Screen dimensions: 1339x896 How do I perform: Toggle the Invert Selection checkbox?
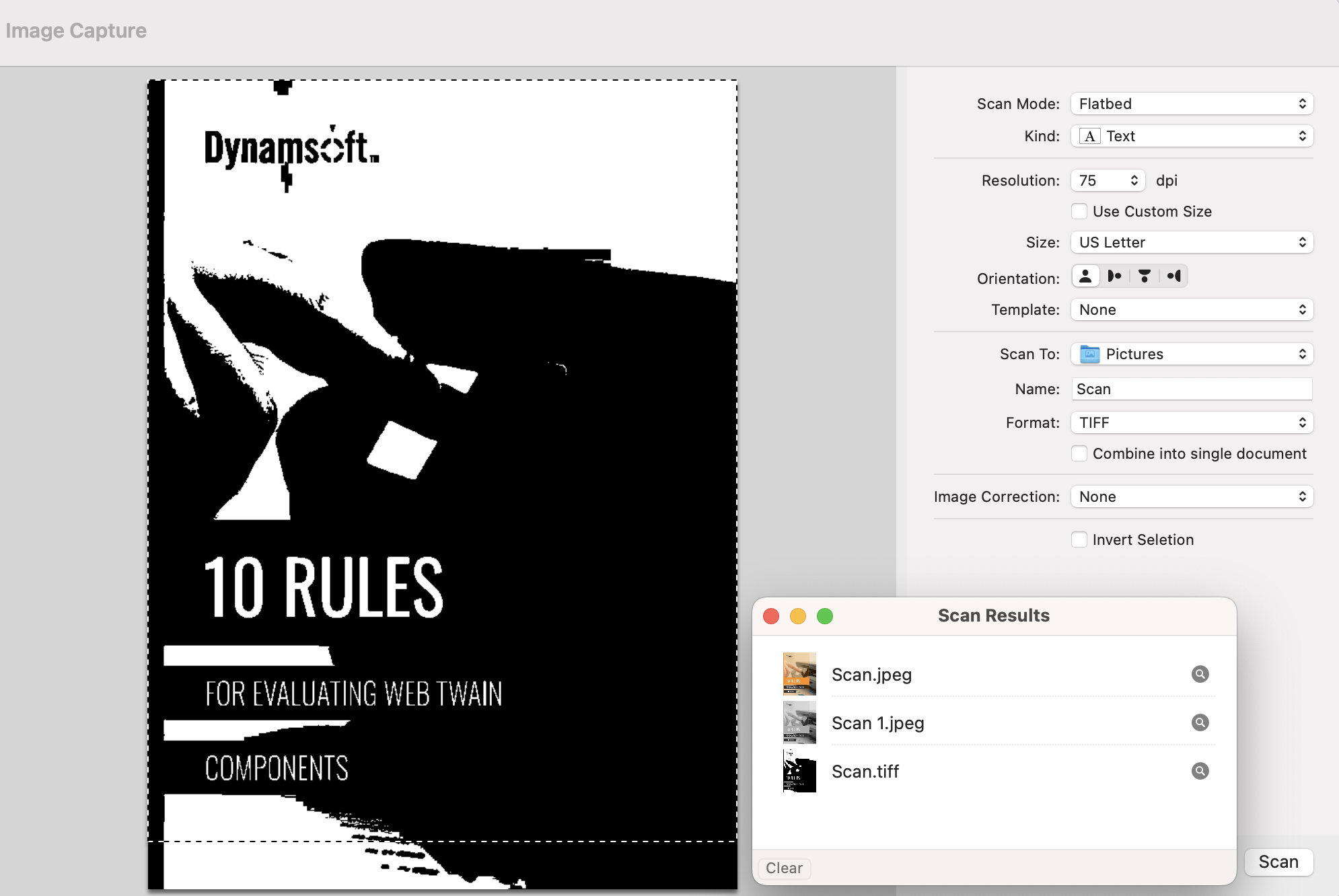click(x=1079, y=539)
